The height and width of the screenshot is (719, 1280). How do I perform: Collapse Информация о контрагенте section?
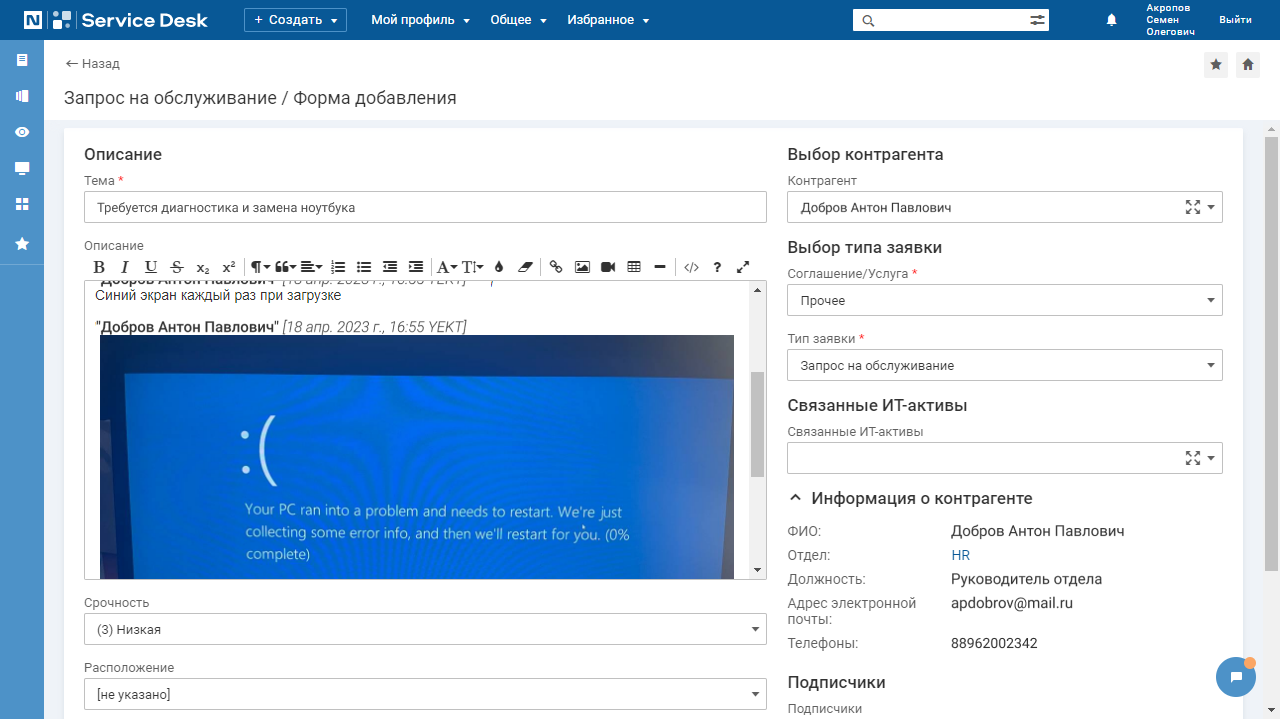796,498
